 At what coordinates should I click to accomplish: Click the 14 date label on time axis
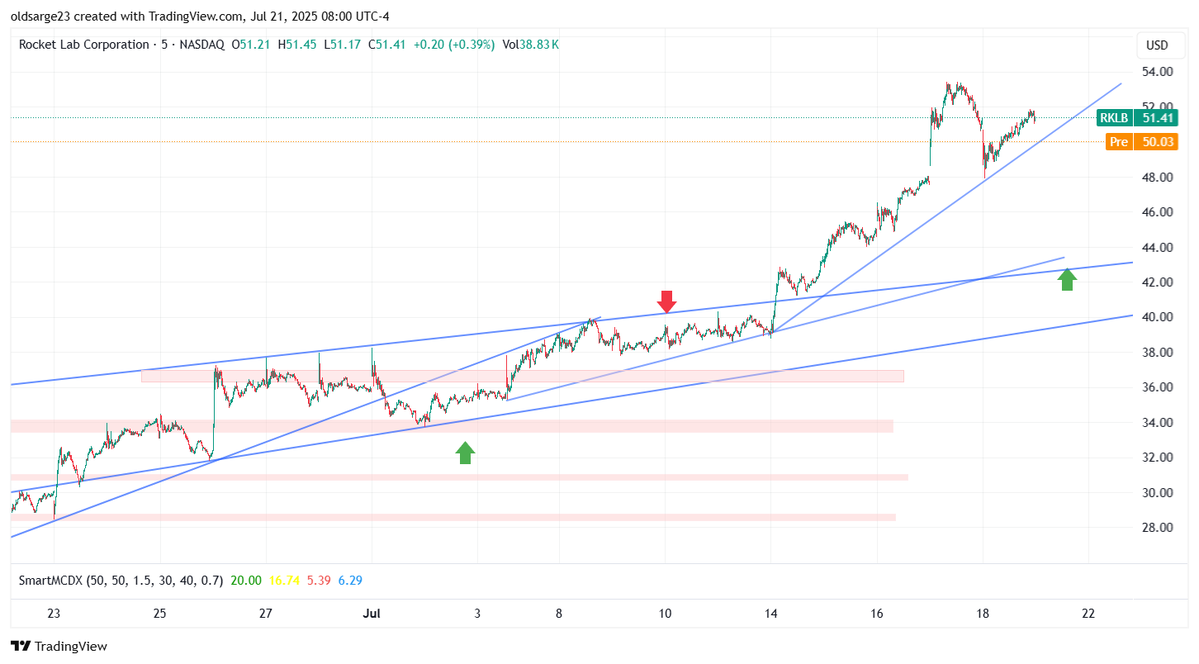tap(771, 614)
